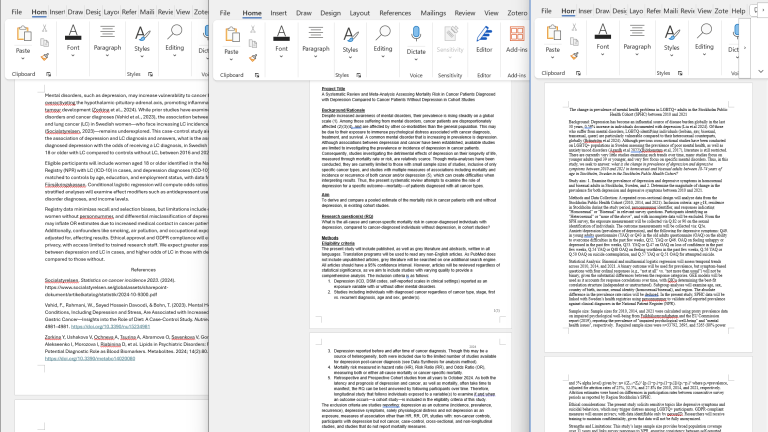Open the Styles gallery in the right window
This screenshot has height=432, width=768.
(671, 40)
